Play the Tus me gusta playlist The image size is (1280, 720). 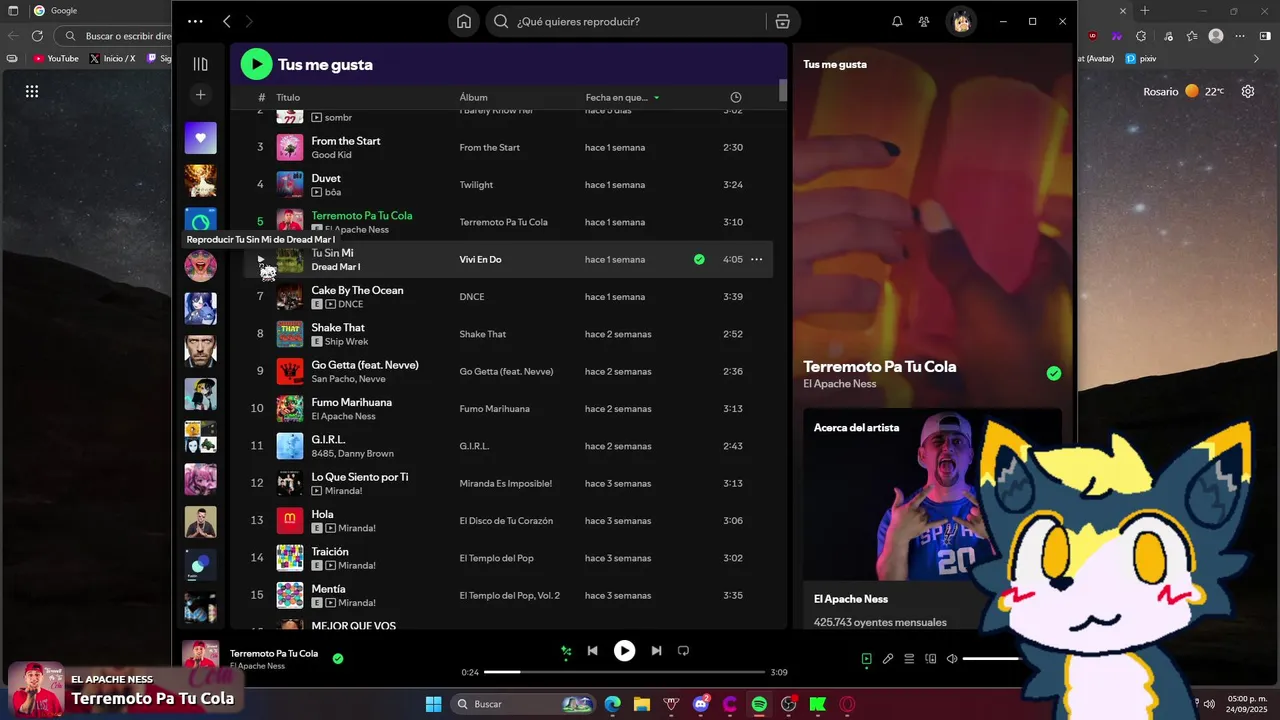[x=256, y=64]
